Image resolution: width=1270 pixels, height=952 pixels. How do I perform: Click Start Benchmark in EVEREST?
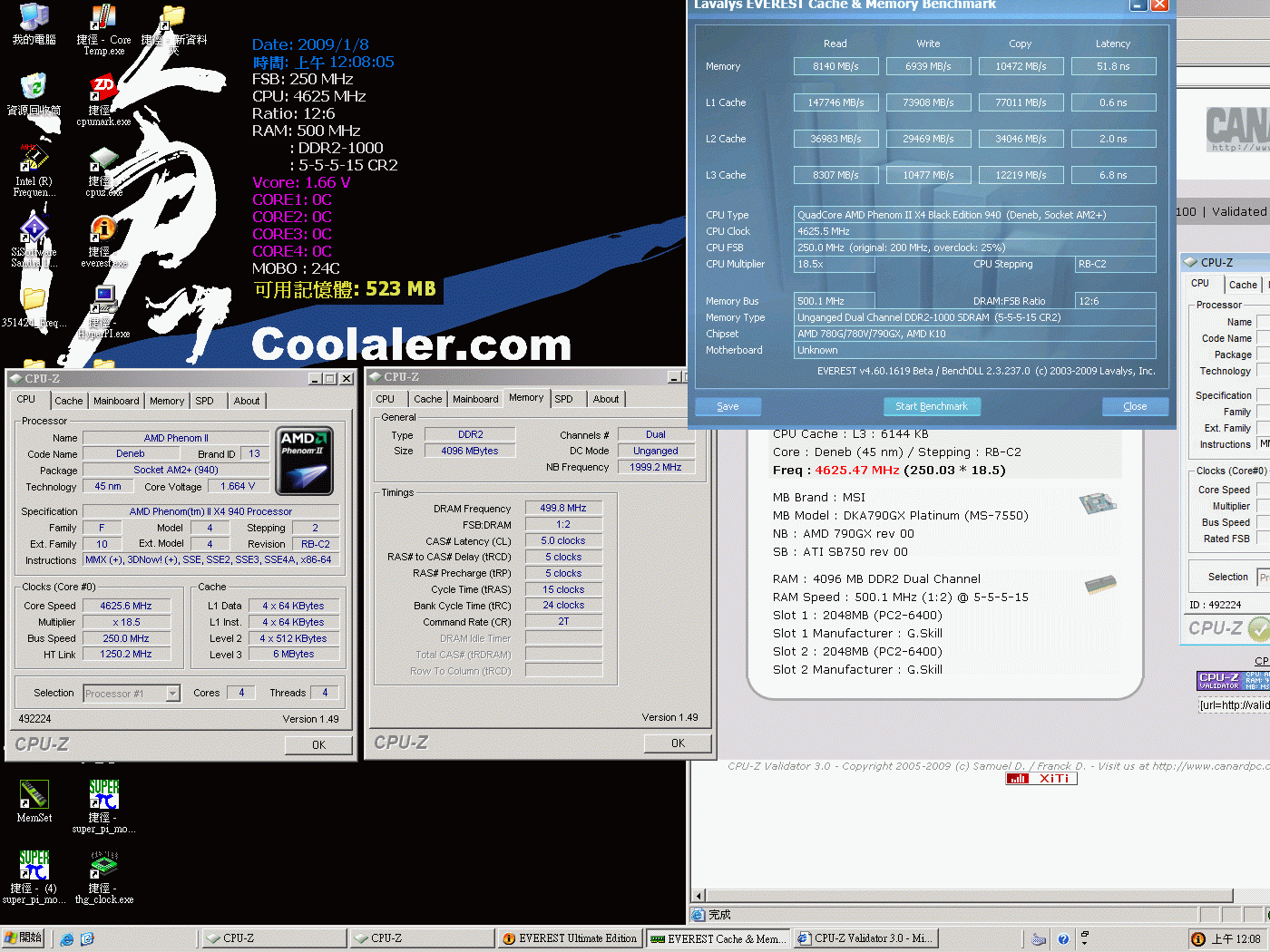pyautogui.click(x=932, y=406)
